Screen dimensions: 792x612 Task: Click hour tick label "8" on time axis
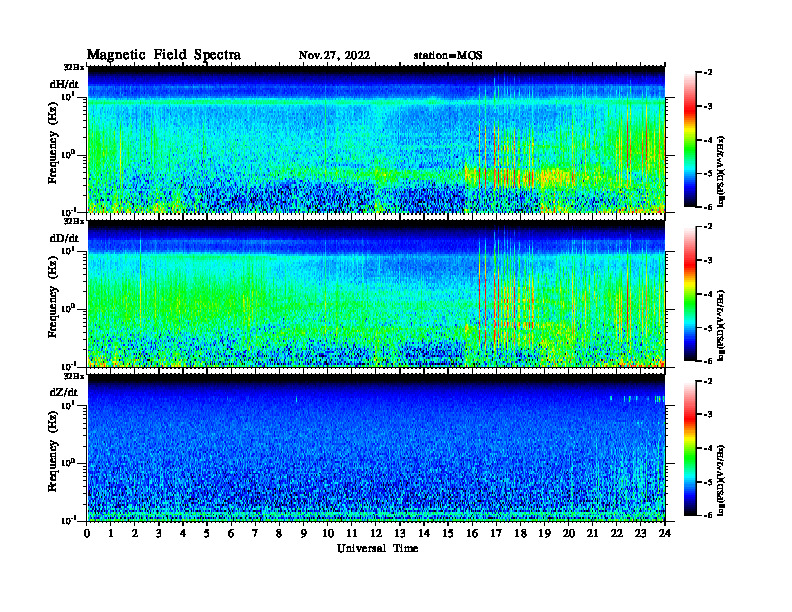click(x=279, y=534)
